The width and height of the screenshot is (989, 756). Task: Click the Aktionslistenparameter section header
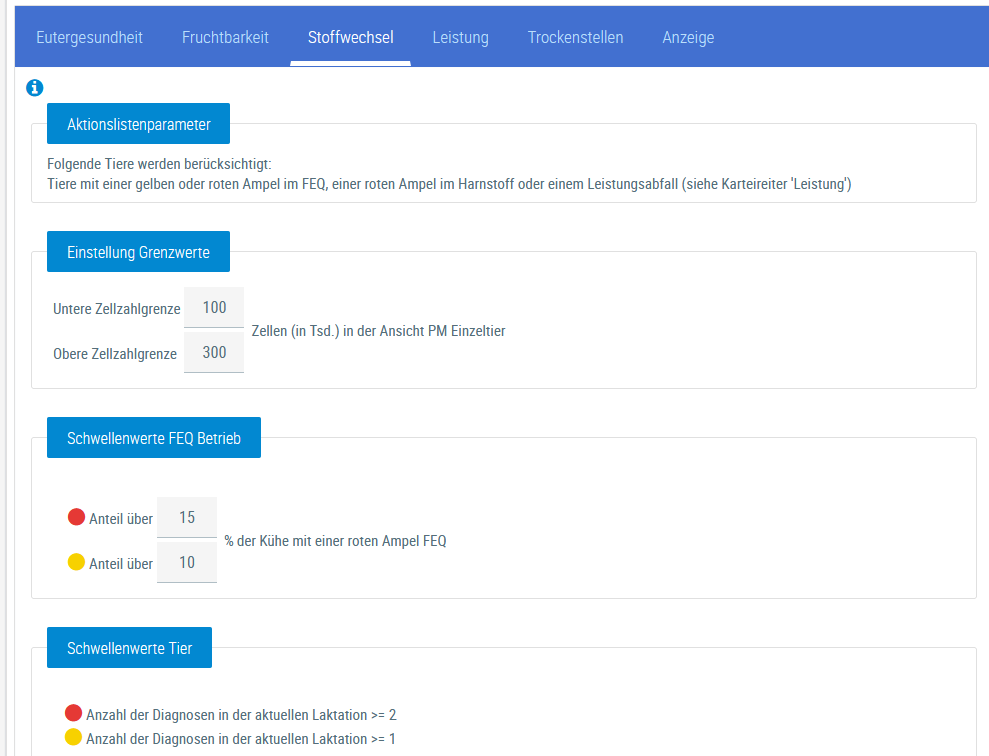coord(138,124)
